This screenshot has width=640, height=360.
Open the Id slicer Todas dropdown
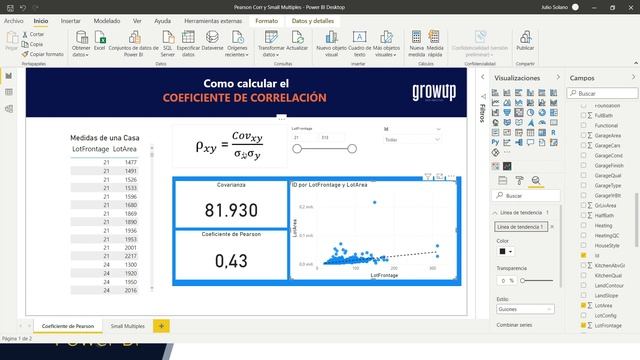412,140
